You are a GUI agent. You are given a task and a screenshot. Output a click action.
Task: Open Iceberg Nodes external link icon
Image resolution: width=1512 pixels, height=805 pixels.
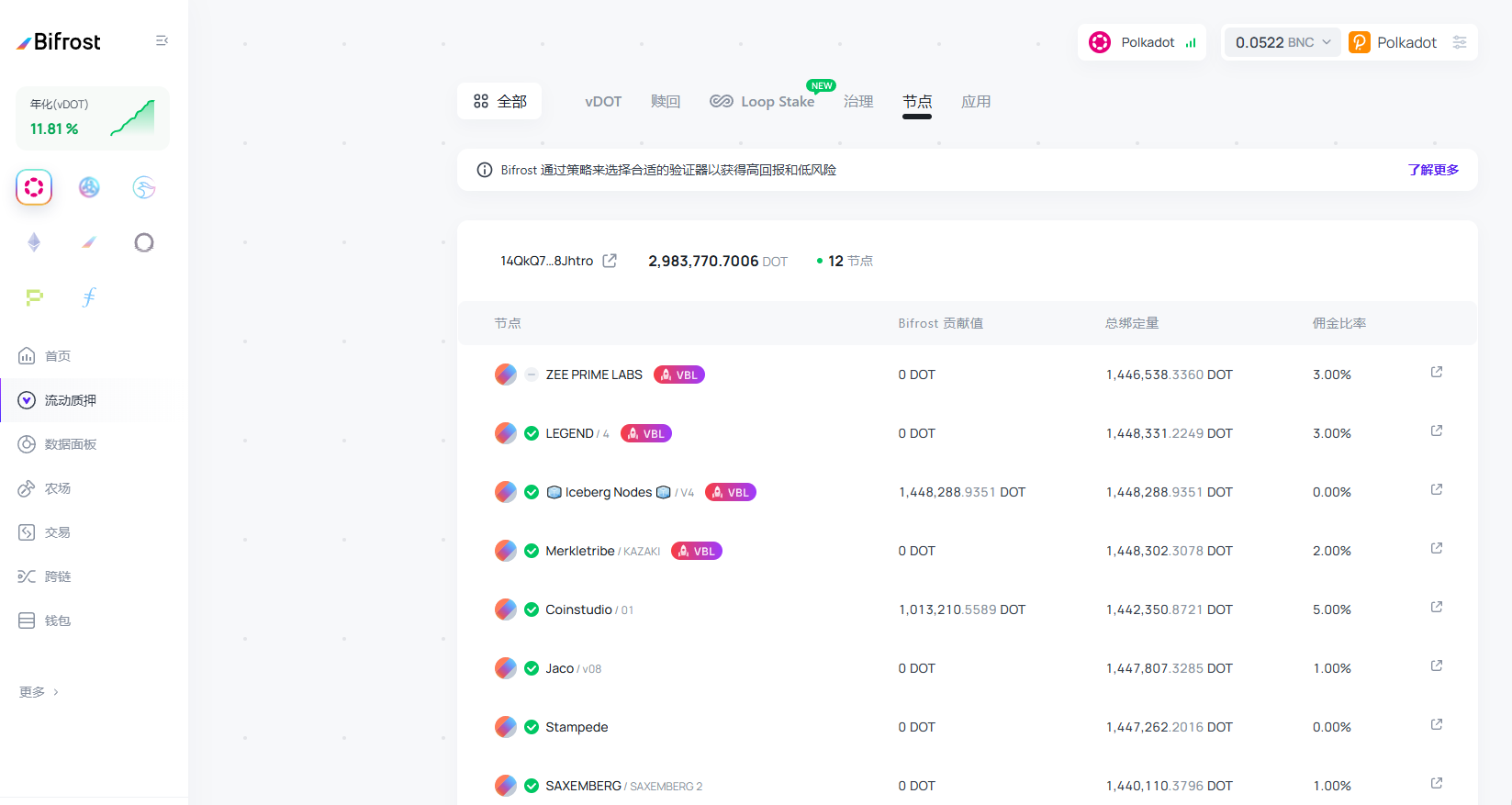click(x=1437, y=489)
